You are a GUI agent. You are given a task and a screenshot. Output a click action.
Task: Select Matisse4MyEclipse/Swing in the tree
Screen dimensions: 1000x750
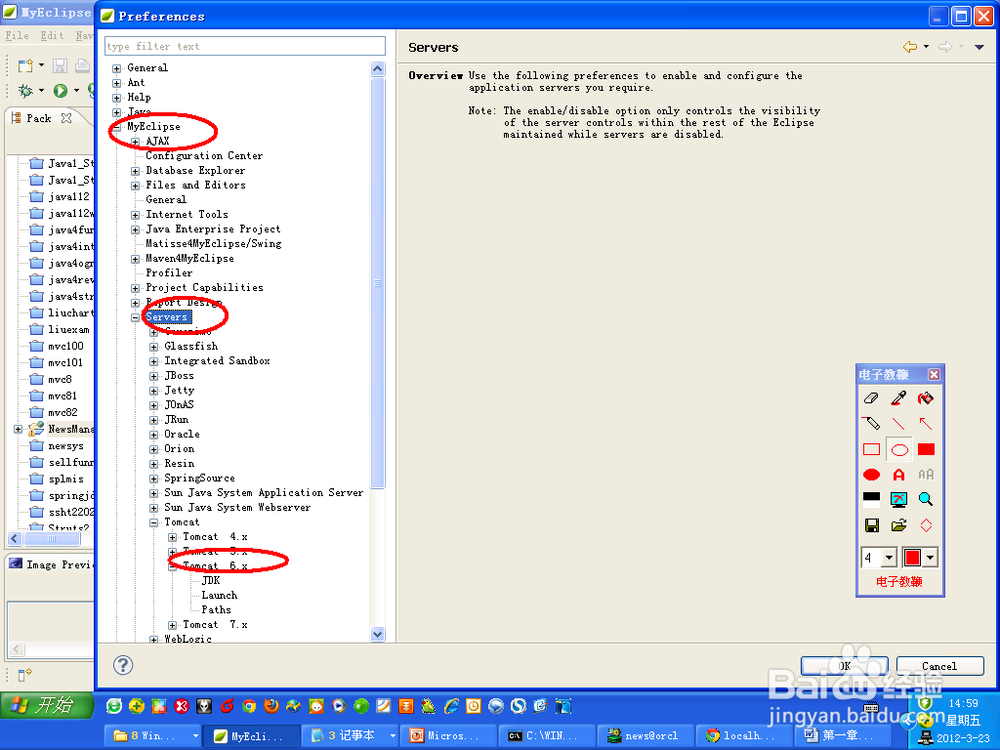point(213,244)
